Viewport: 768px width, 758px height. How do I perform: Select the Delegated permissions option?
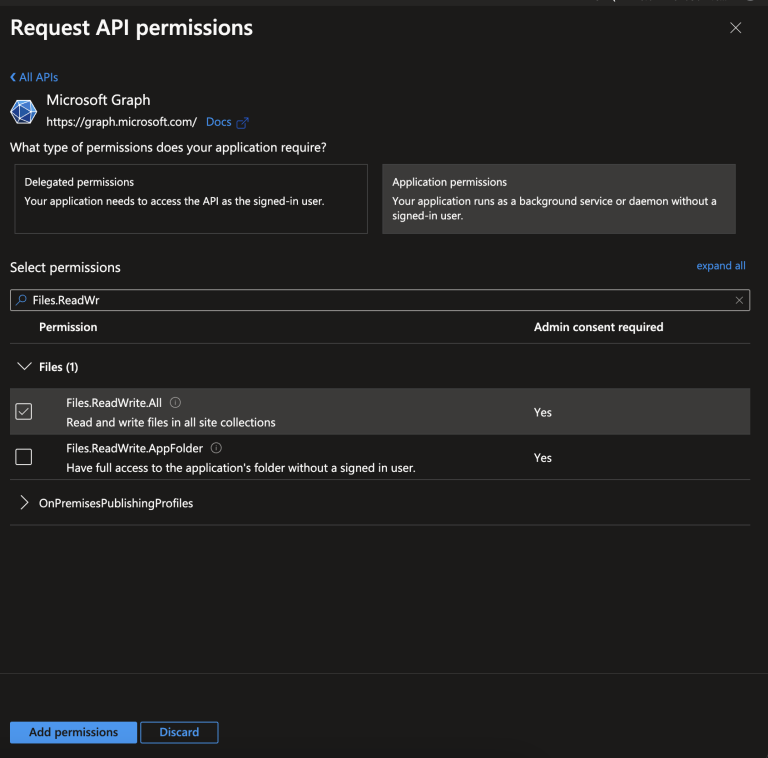(x=191, y=199)
